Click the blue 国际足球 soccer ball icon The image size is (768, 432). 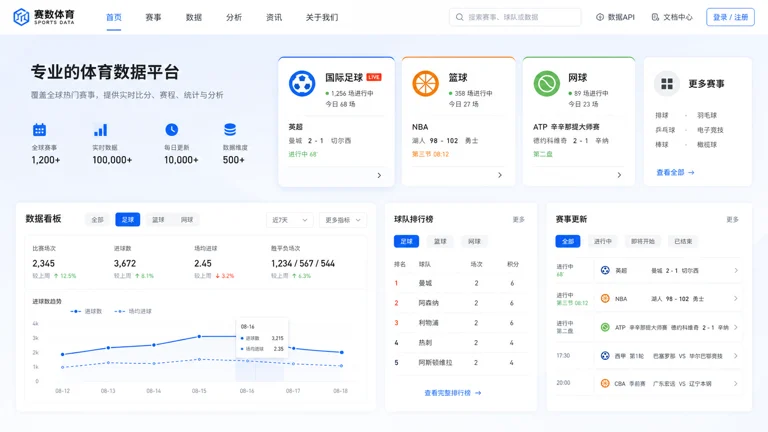point(302,84)
